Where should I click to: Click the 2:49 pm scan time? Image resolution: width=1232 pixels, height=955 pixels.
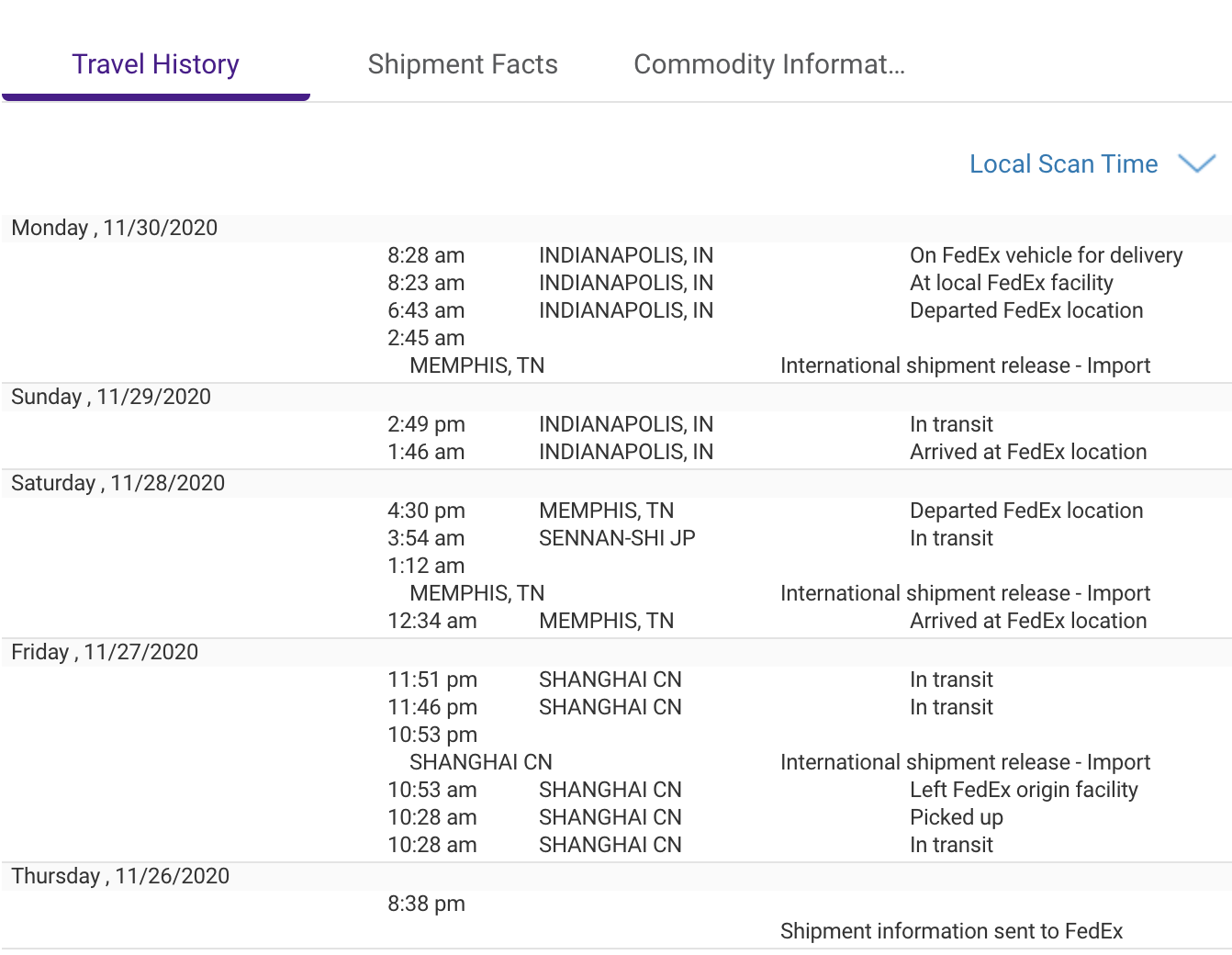(x=426, y=424)
